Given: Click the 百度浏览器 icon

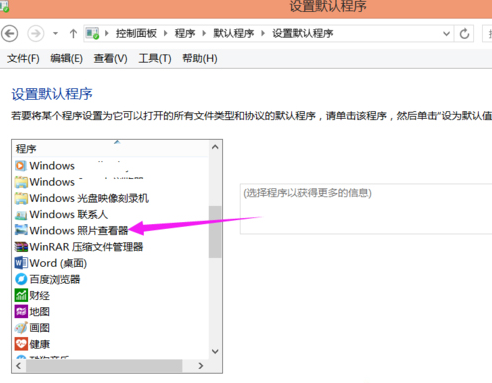Looking at the screenshot, I should (21, 279).
